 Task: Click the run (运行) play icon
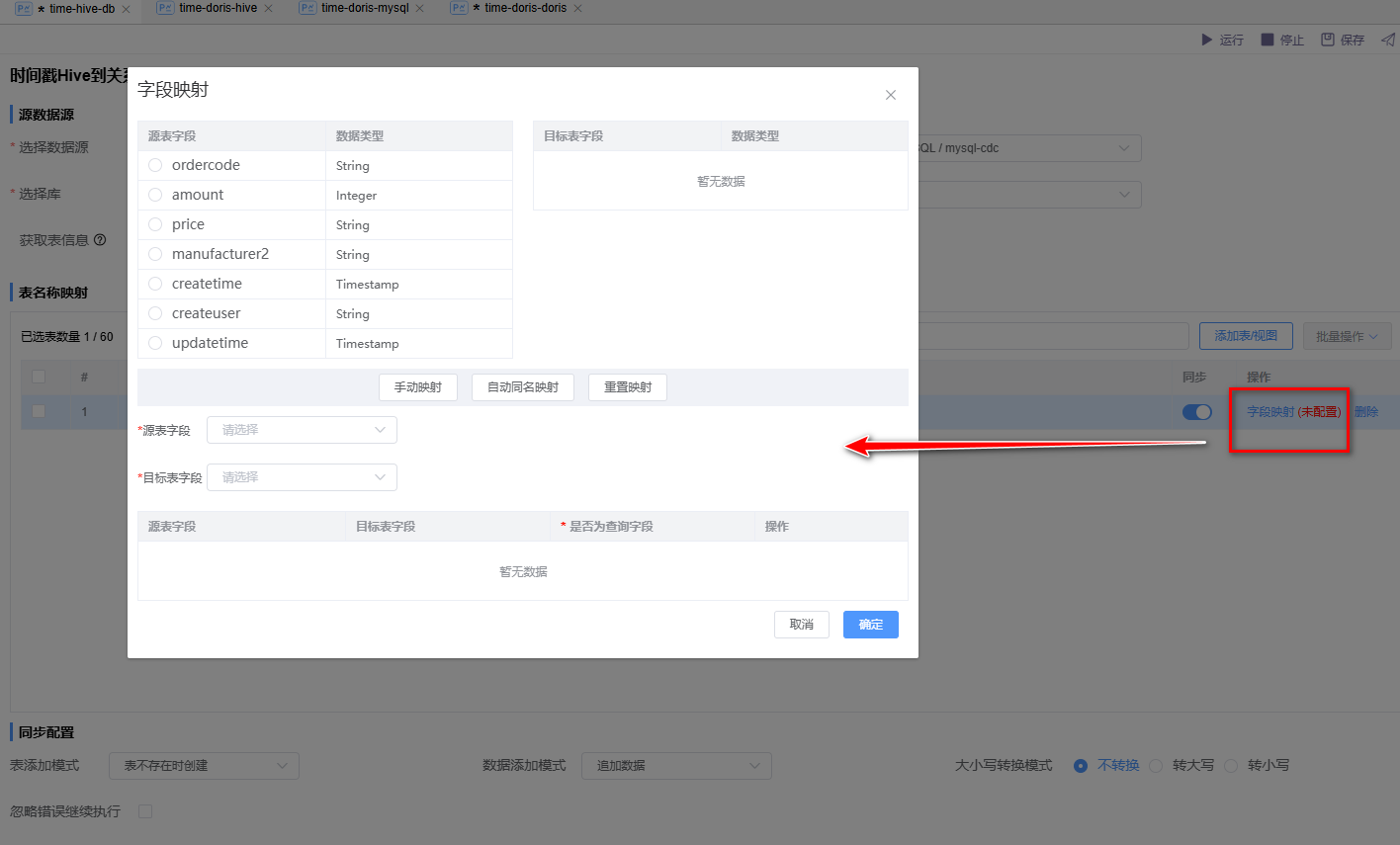[x=1206, y=40]
